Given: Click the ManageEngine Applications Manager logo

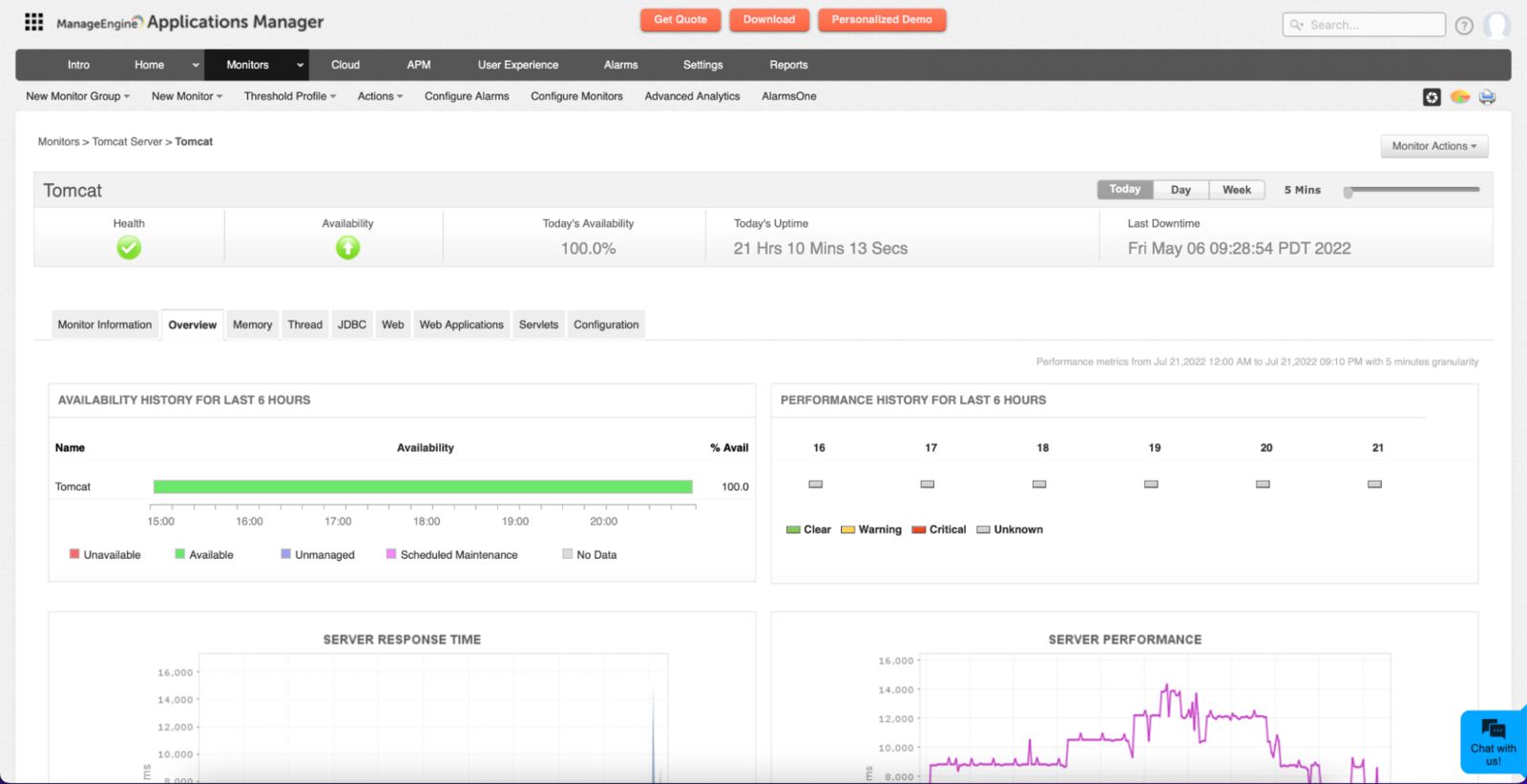Looking at the screenshot, I should pos(190,22).
